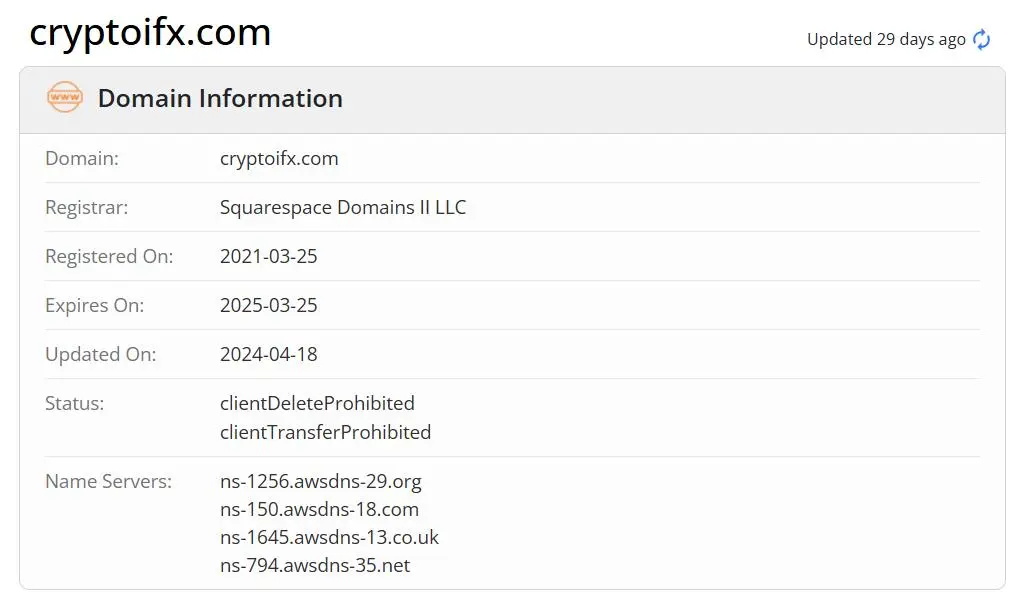Viewport: 1024px width, 606px height.
Task: Click the cryptoifx.com page title
Action: pos(150,32)
